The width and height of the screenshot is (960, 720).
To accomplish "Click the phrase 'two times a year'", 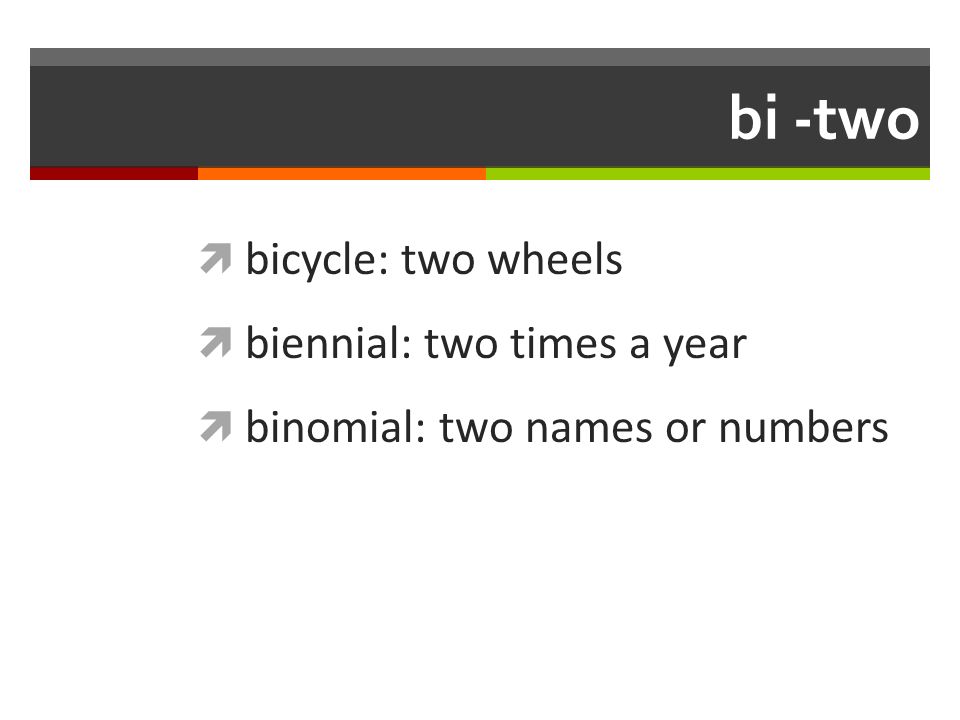I will click(586, 343).
